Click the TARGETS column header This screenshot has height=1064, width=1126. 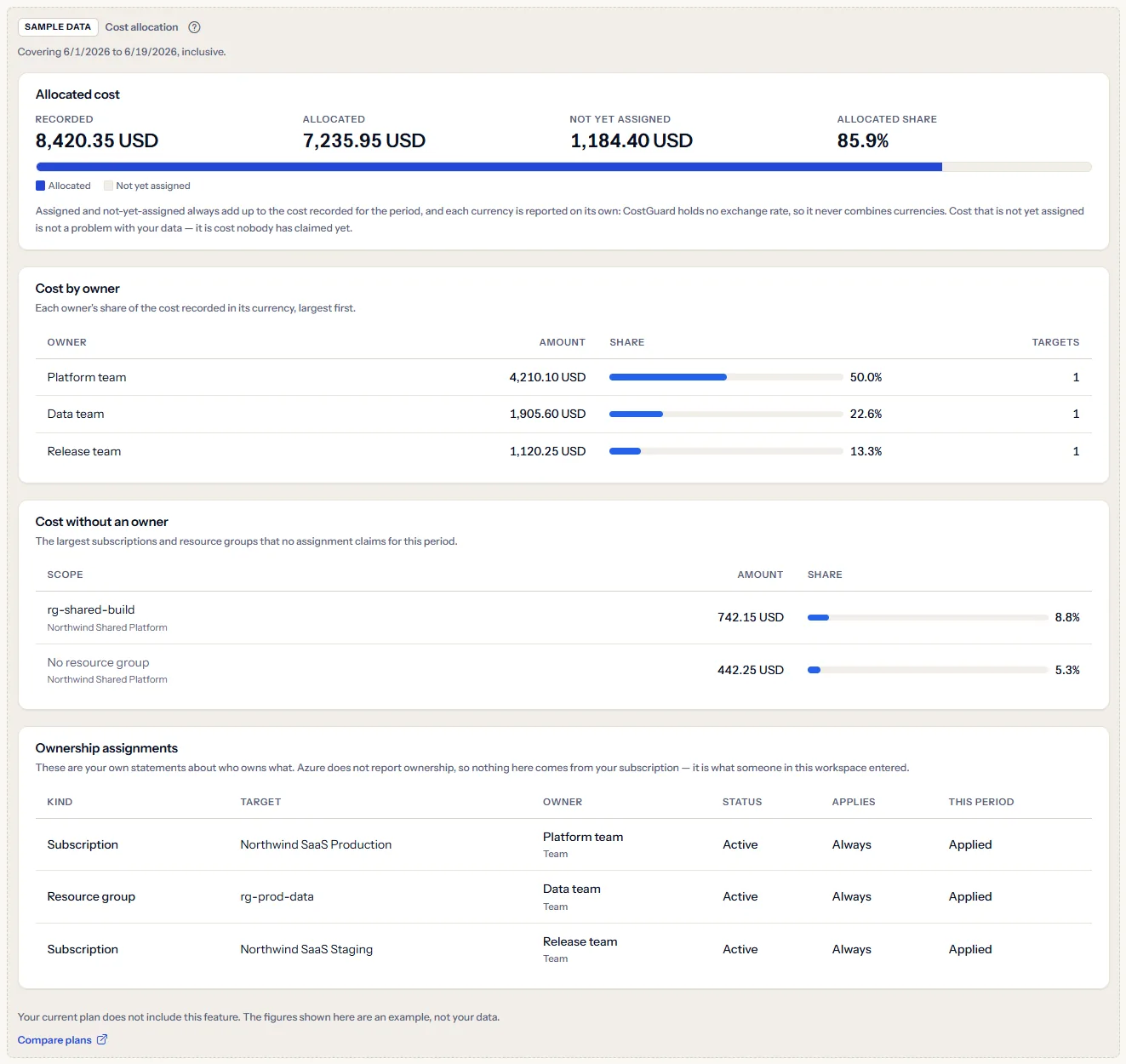coord(1055,342)
